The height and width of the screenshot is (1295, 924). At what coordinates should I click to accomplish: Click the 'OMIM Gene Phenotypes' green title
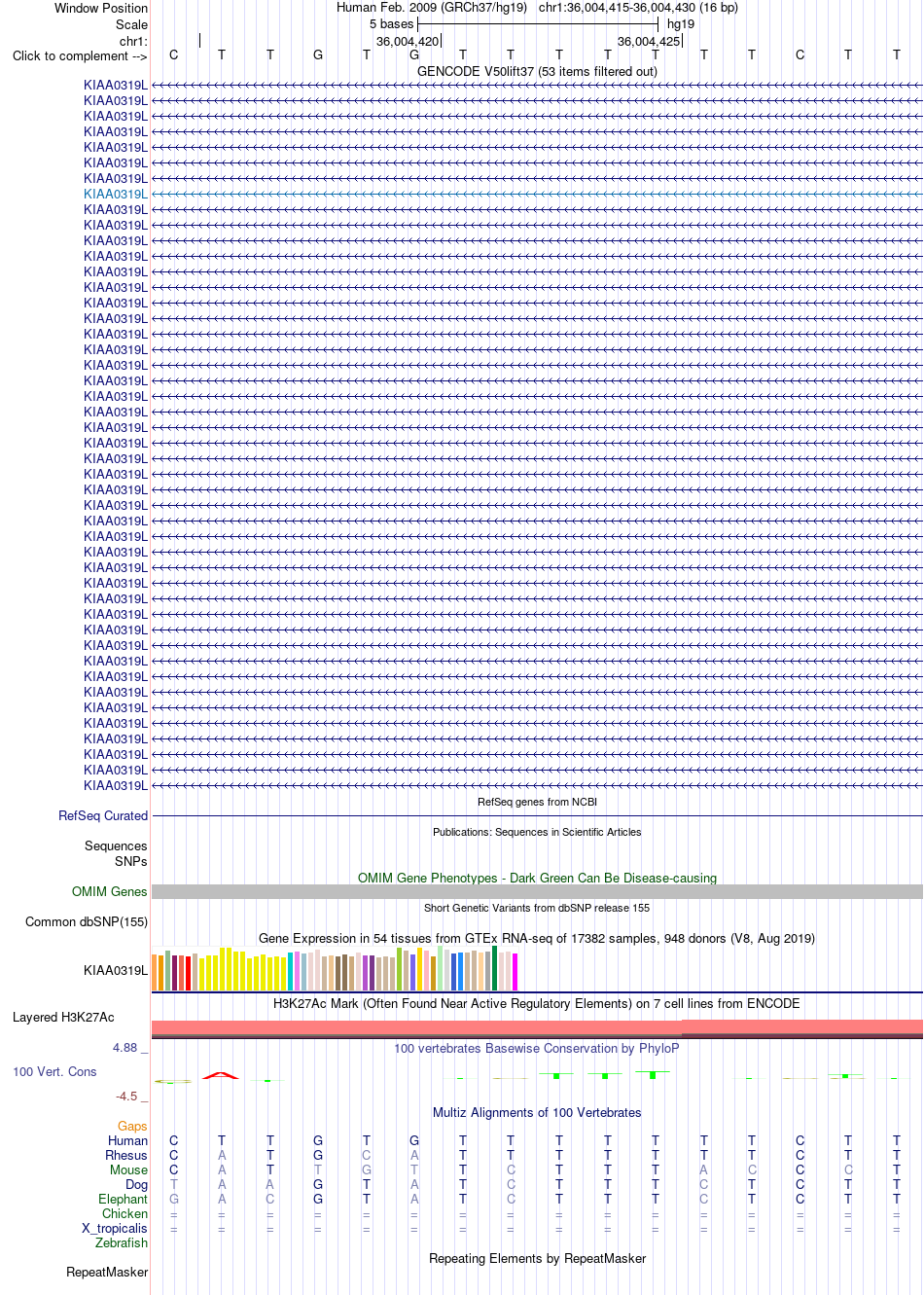(537, 878)
